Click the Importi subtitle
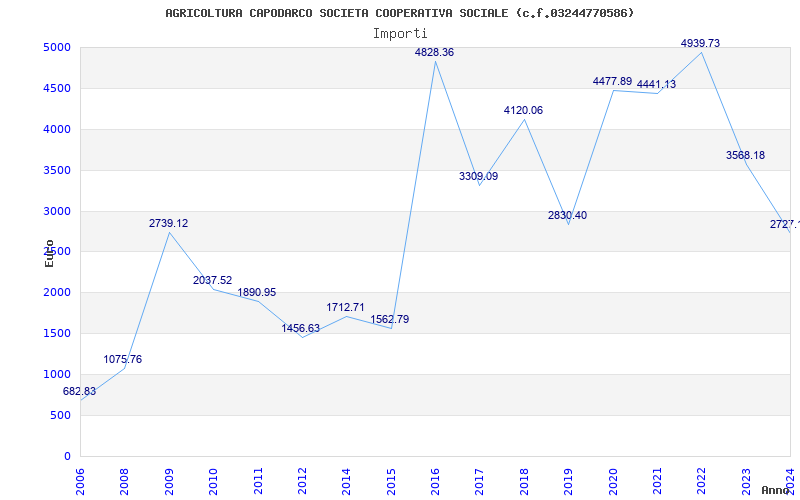Image resolution: width=800 pixels, height=500 pixels. pos(400,34)
